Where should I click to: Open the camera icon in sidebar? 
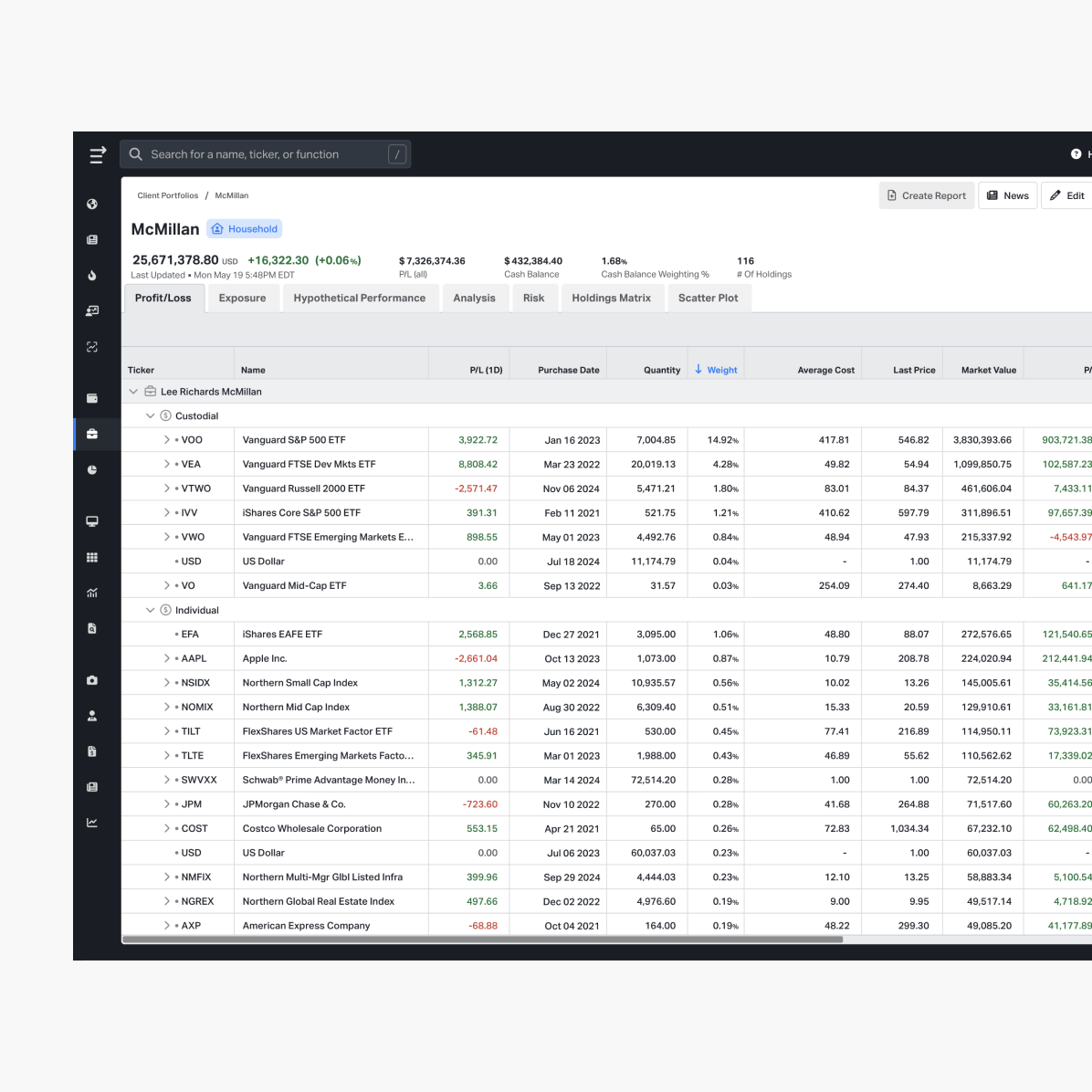(92, 680)
